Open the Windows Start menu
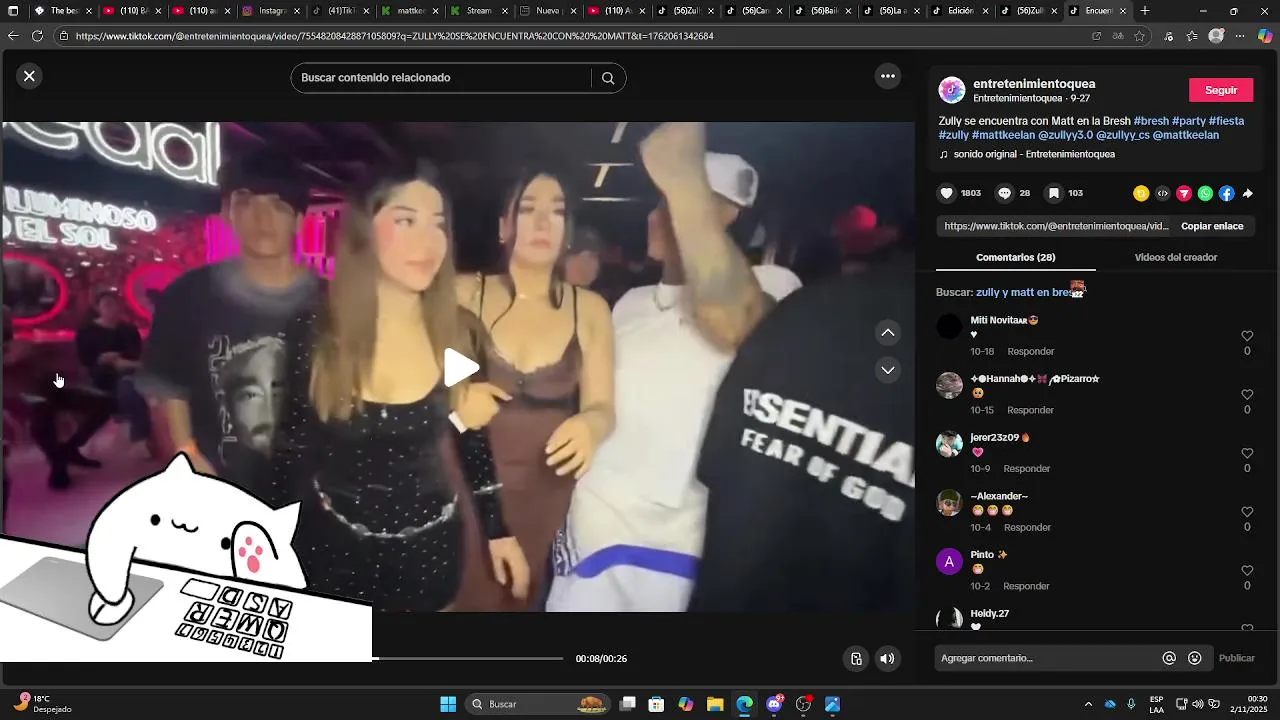1280x720 pixels. (448, 704)
